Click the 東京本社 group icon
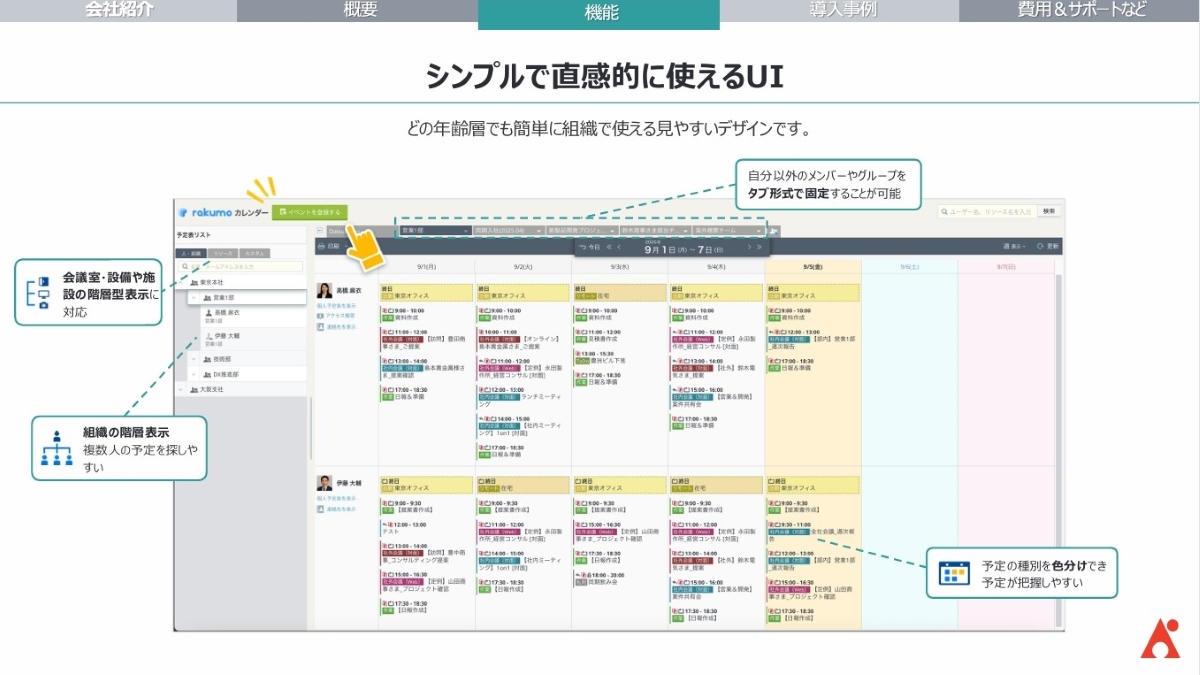The image size is (1200, 675). (x=194, y=282)
